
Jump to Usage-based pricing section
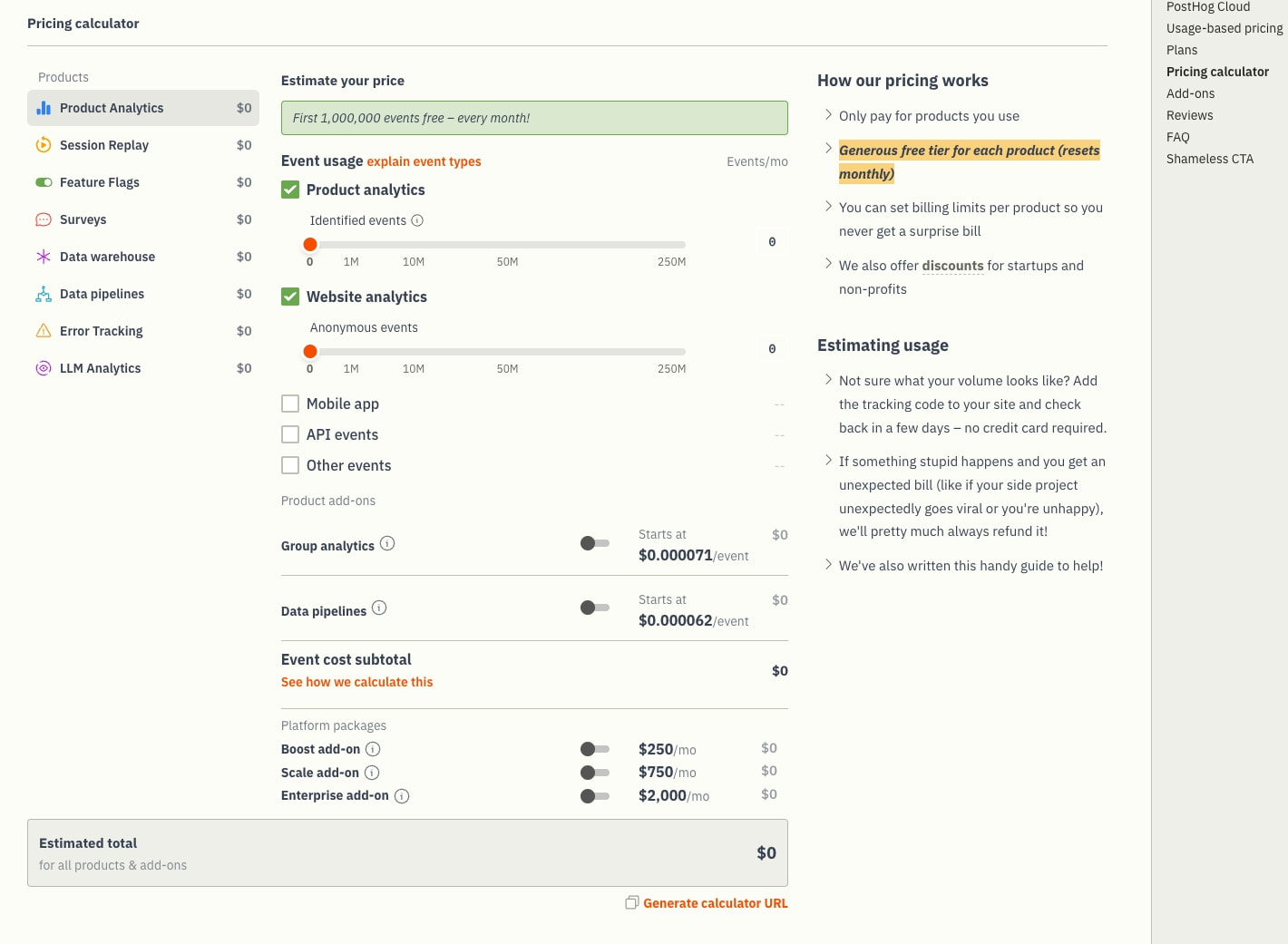1225,28
